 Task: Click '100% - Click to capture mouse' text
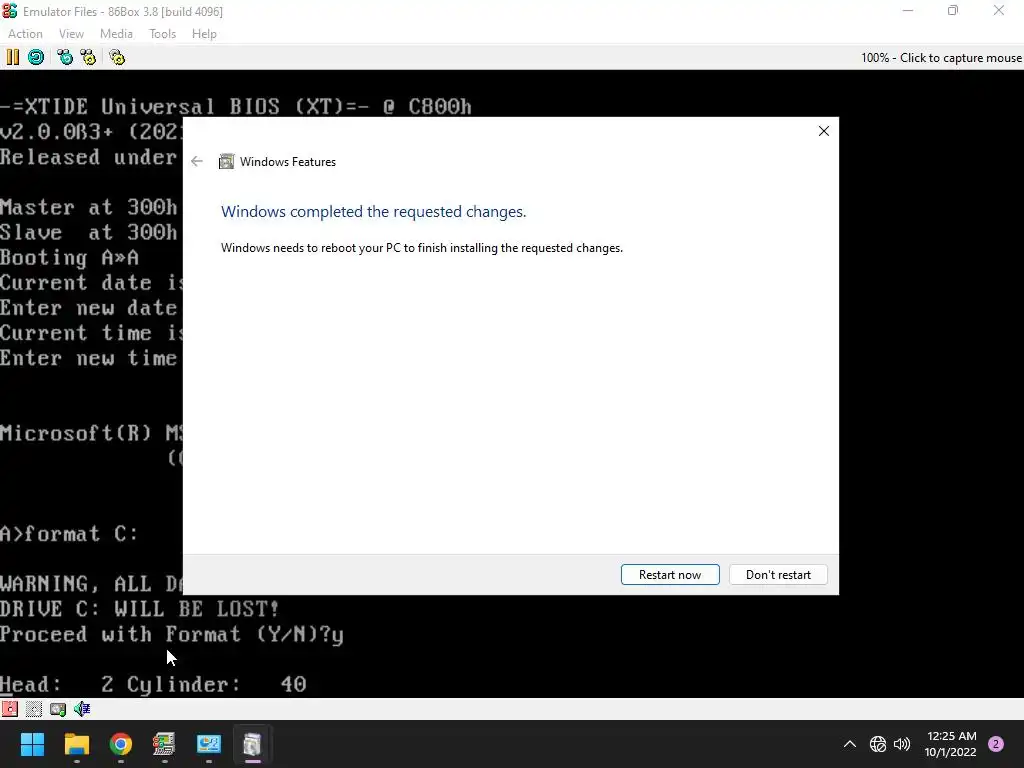(941, 57)
